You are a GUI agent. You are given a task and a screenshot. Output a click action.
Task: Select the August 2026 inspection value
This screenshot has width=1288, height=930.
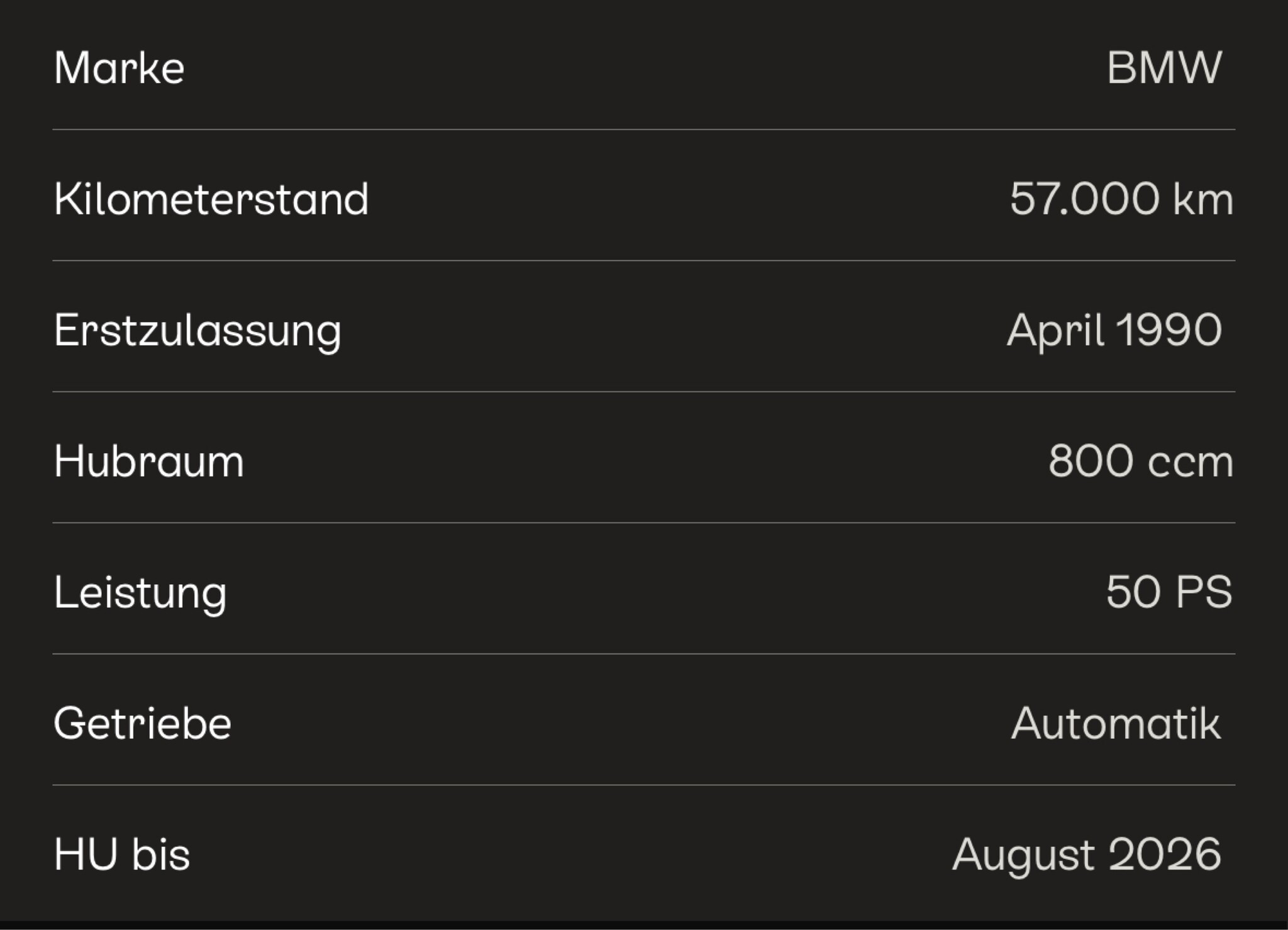coord(1087,854)
